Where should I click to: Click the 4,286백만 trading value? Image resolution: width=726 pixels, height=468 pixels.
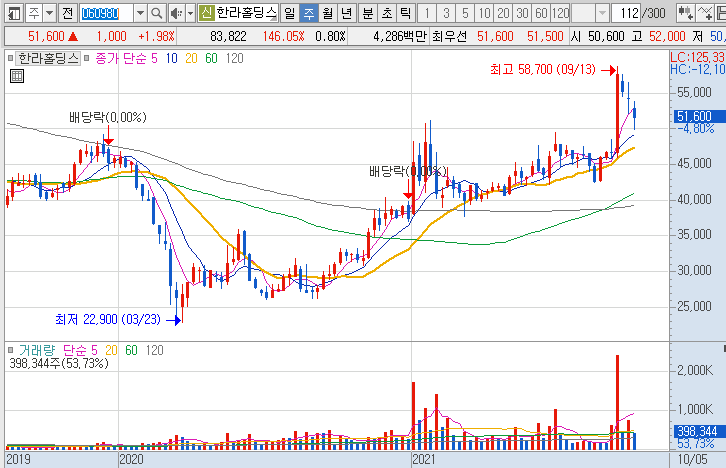click(x=400, y=37)
